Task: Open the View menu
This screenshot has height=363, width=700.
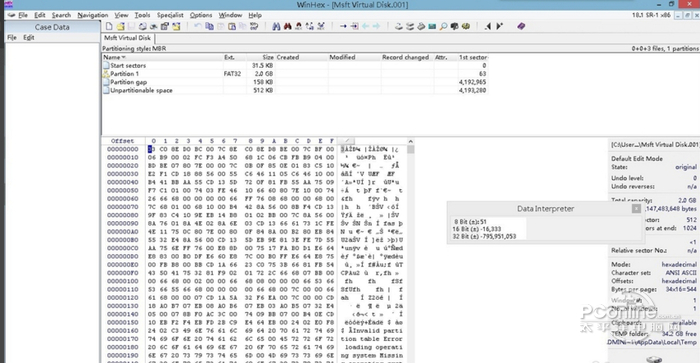Action: click(121, 15)
